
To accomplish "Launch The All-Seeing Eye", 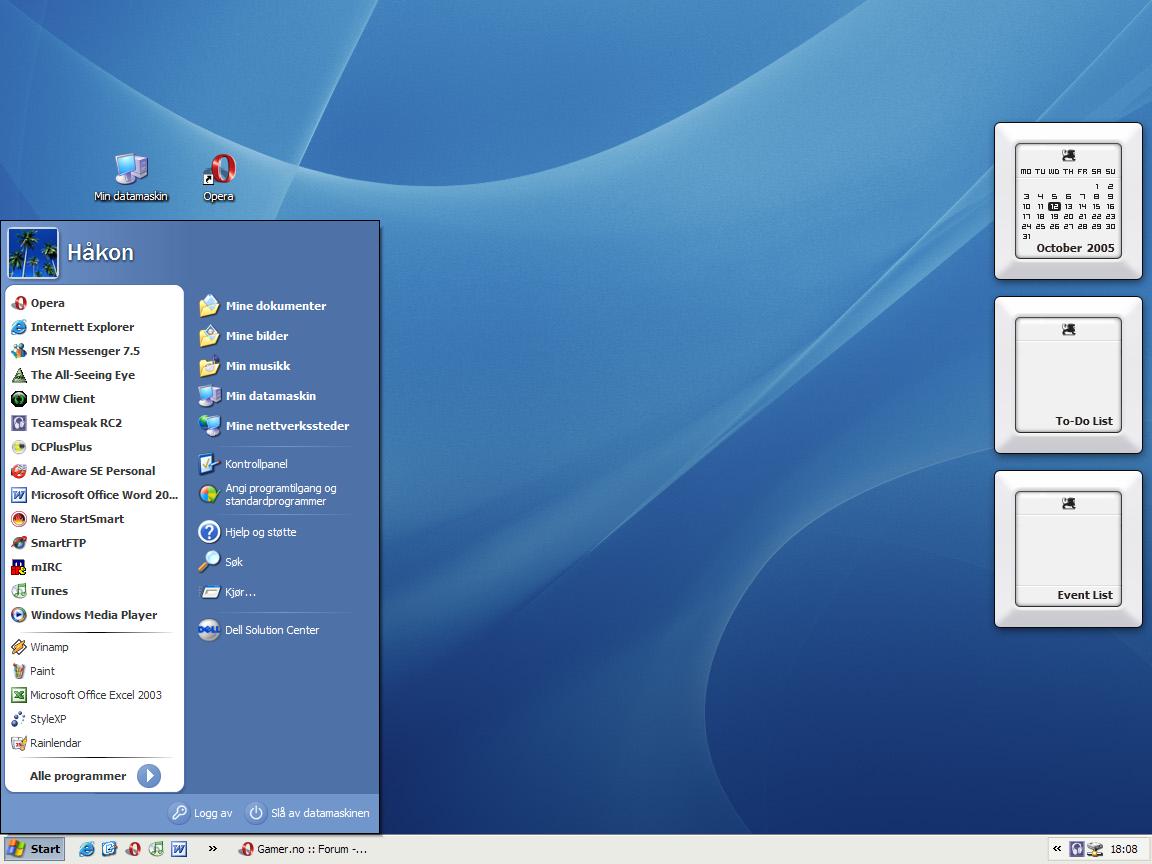I will tap(94, 375).
